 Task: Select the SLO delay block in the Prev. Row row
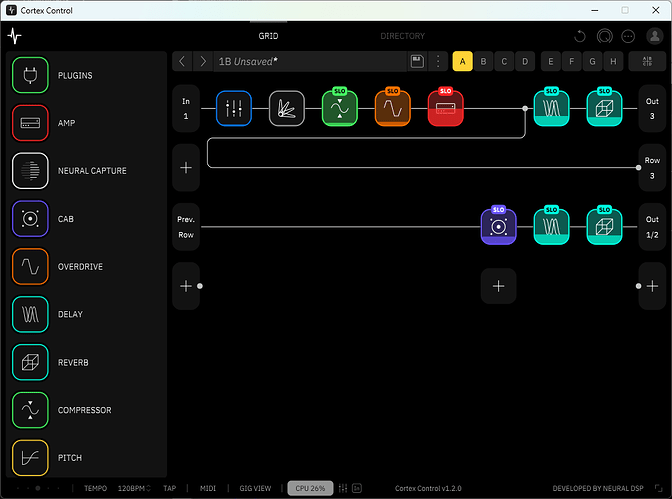click(551, 226)
